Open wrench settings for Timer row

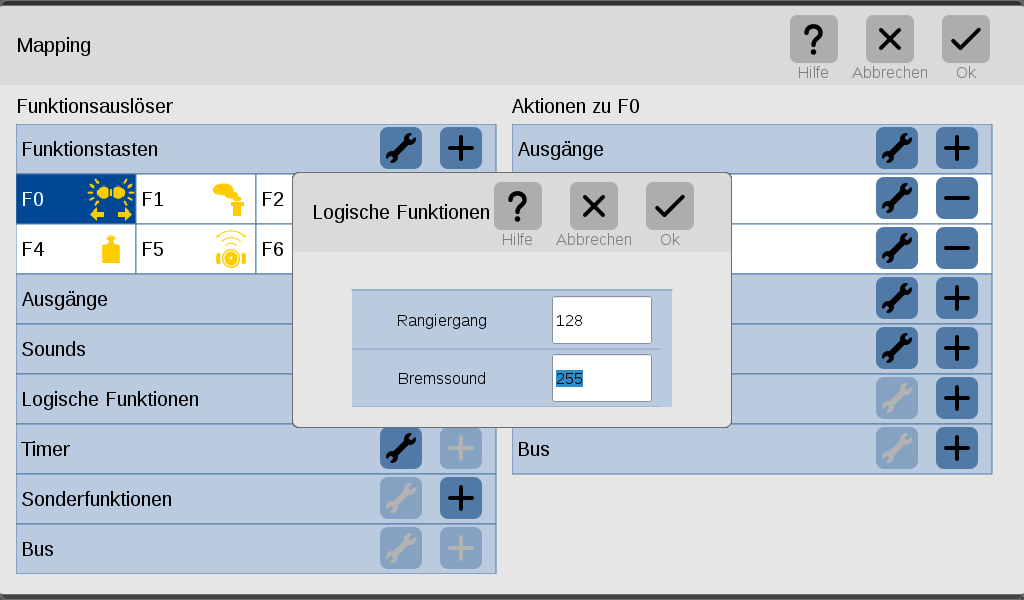(401, 449)
